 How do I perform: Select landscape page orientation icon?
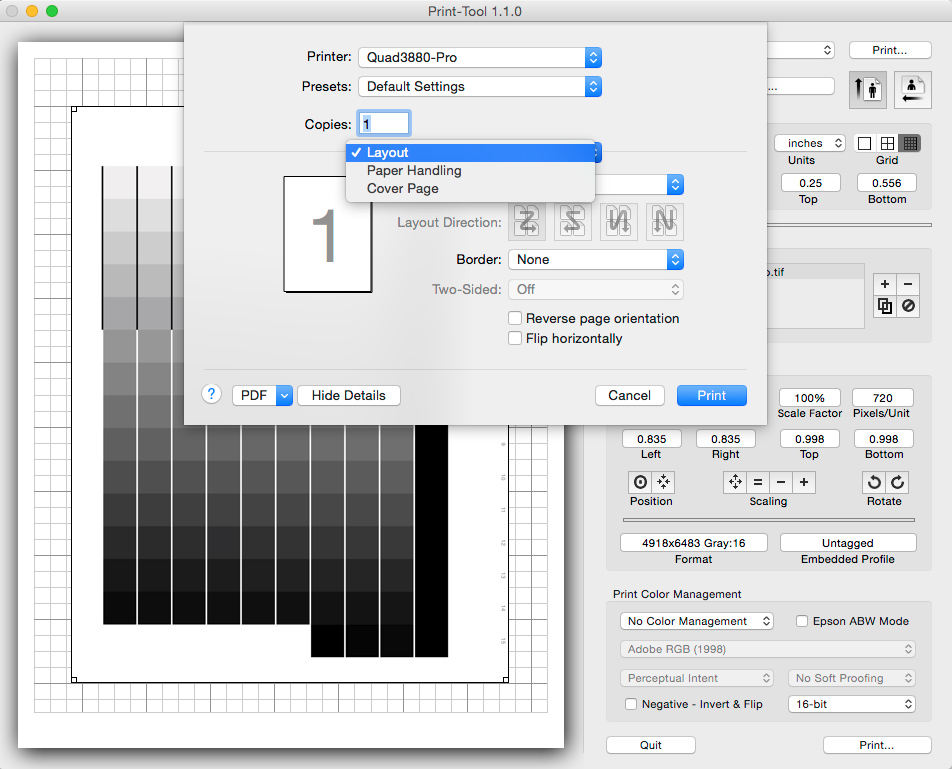(912, 89)
